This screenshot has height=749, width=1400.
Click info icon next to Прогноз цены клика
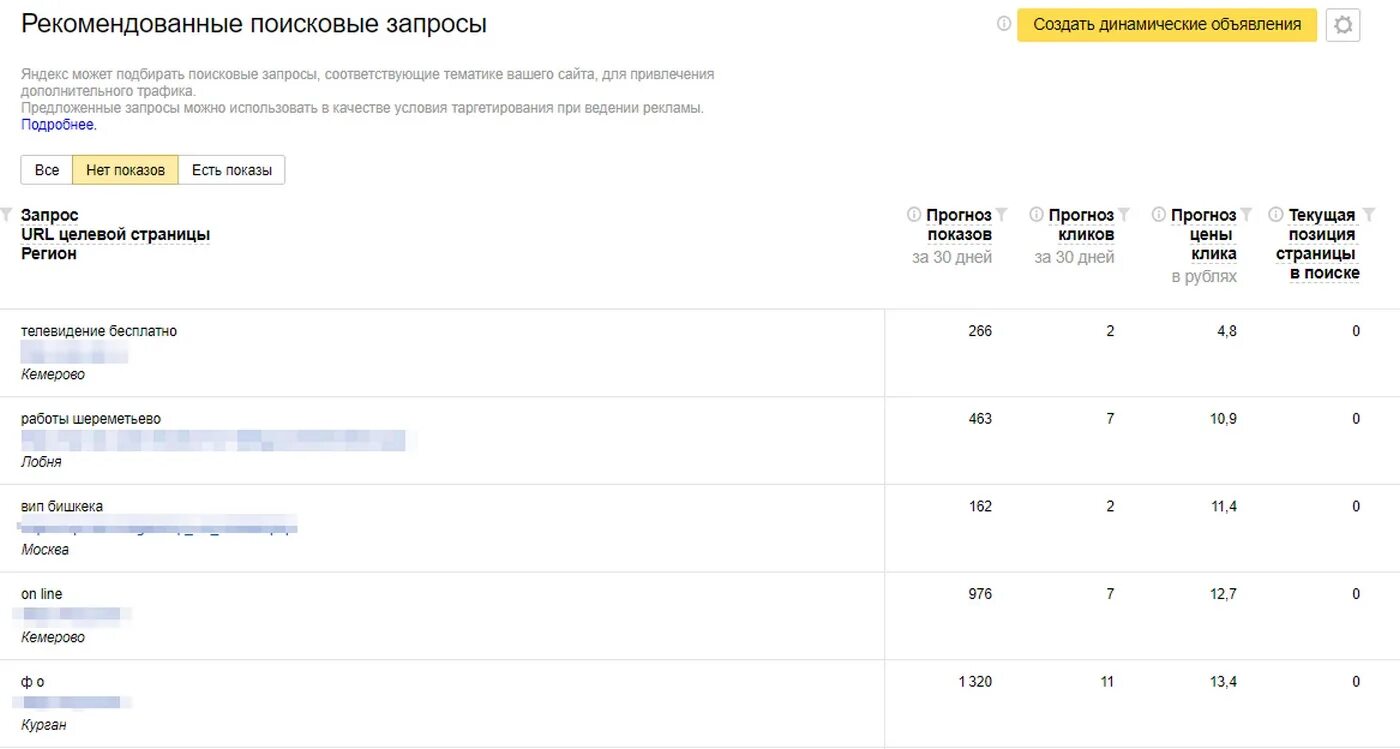tap(1159, 215)
